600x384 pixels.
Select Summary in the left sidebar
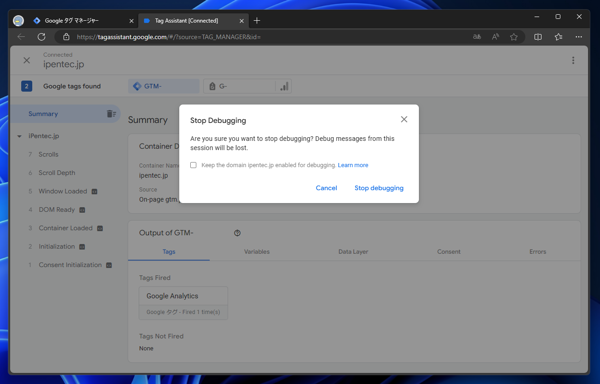point(43,114)
